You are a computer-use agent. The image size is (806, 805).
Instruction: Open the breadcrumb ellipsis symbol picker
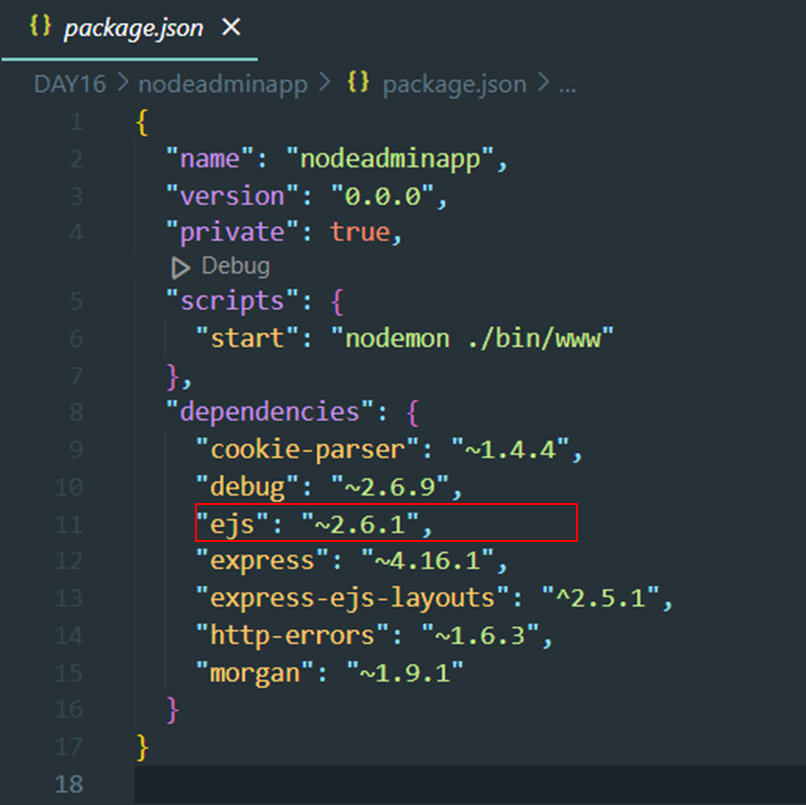pos(567,90)
